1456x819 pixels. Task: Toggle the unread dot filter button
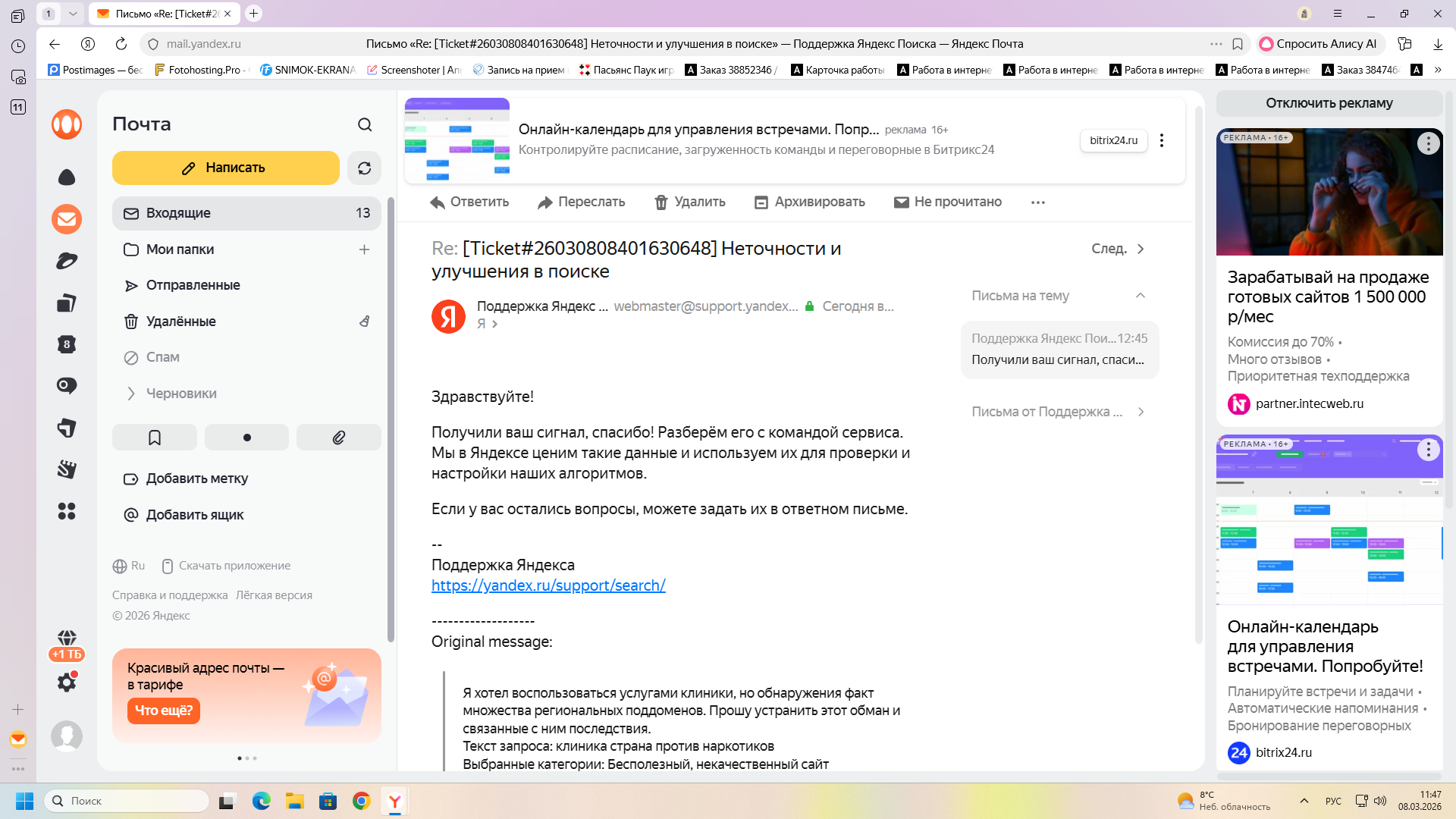[246, 438]
